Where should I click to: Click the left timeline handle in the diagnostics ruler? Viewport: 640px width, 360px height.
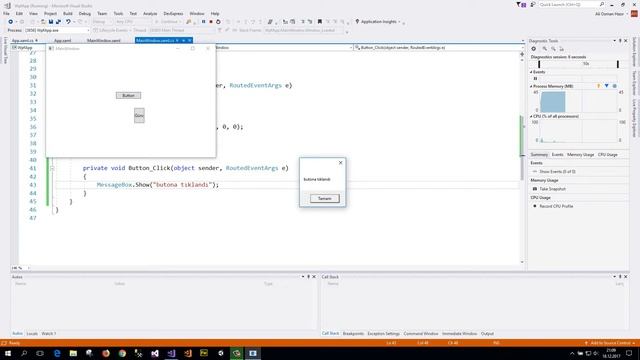coord(539,64)
